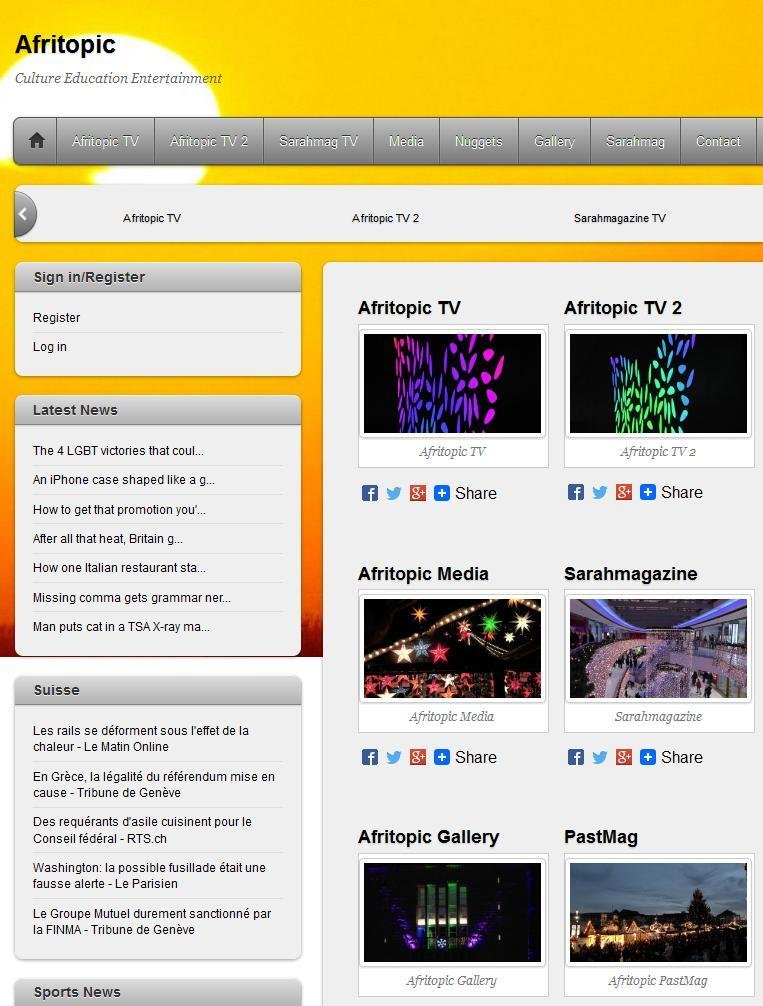Share Afritopic Media on Facebook
This screenshot has height=1006, width=763.
[x=370, y=757]
